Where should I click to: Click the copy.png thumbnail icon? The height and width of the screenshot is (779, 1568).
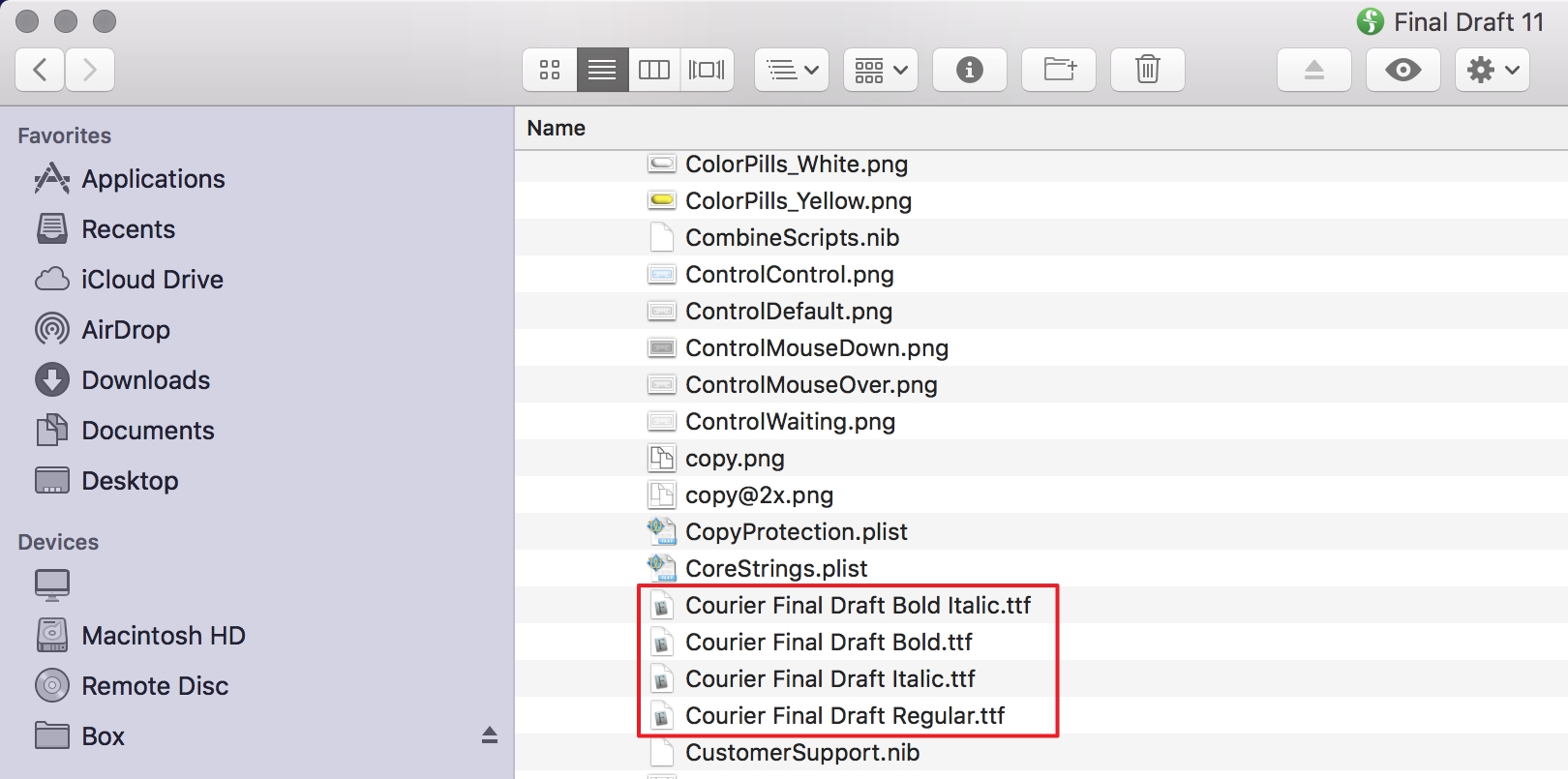point(662,458)
